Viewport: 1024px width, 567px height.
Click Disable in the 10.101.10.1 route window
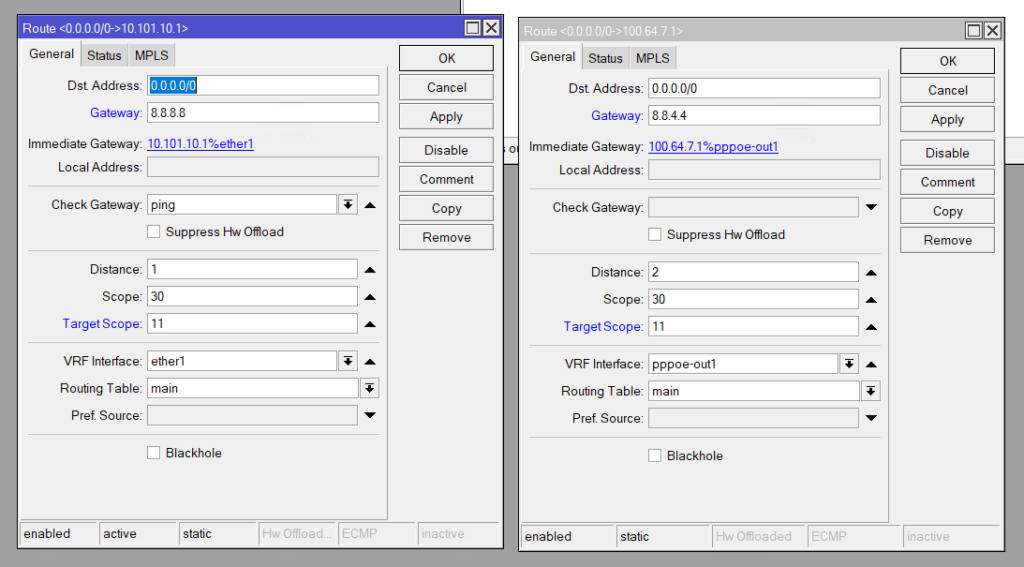pos(446,150)
